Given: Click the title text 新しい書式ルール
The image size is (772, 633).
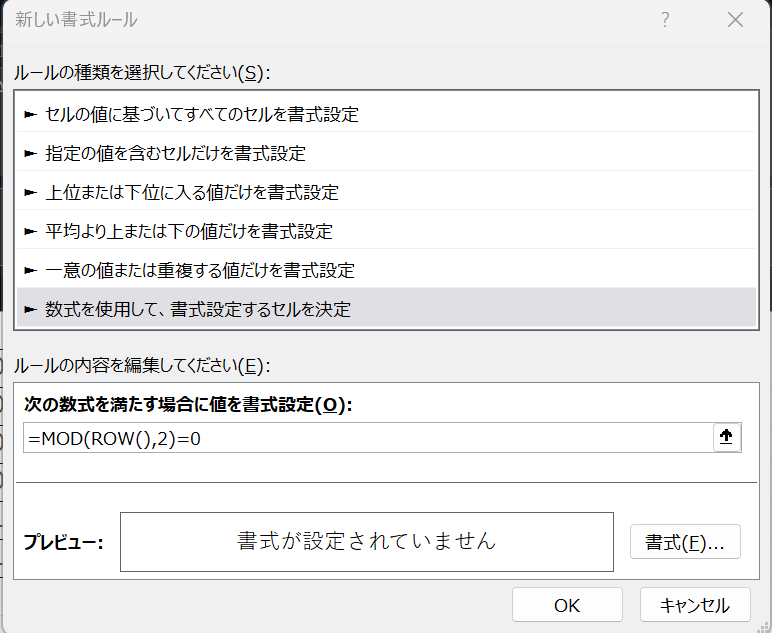Looking at the screenshot, I should [76, 20].
